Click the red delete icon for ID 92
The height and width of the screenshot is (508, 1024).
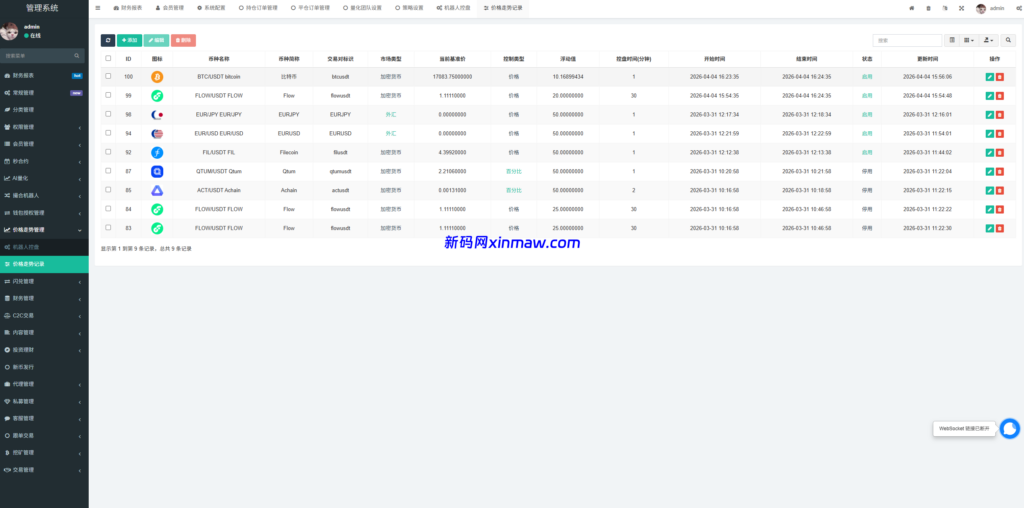[1000, 153]
